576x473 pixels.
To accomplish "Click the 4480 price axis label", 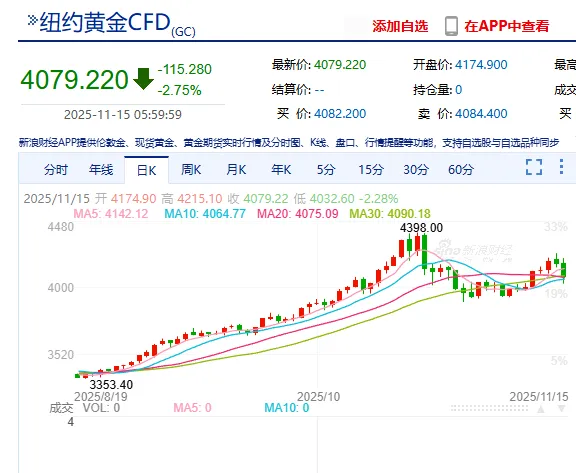I will click(61, 227).
